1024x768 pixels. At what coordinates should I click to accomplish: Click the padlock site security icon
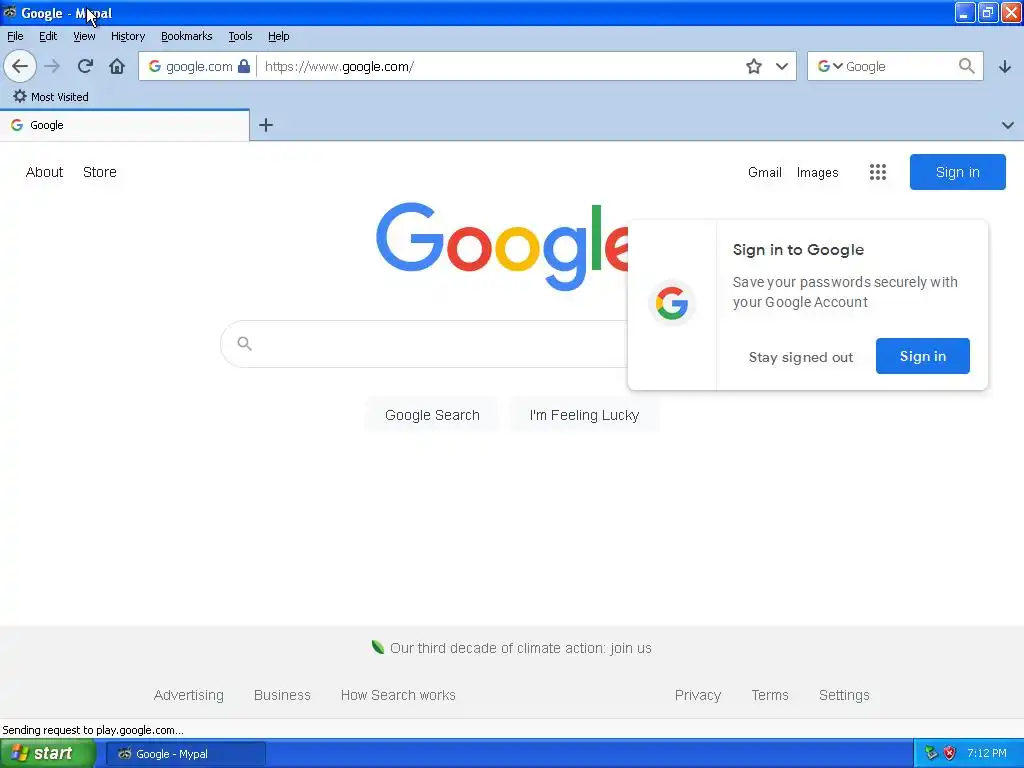click(x=244, y=66)
